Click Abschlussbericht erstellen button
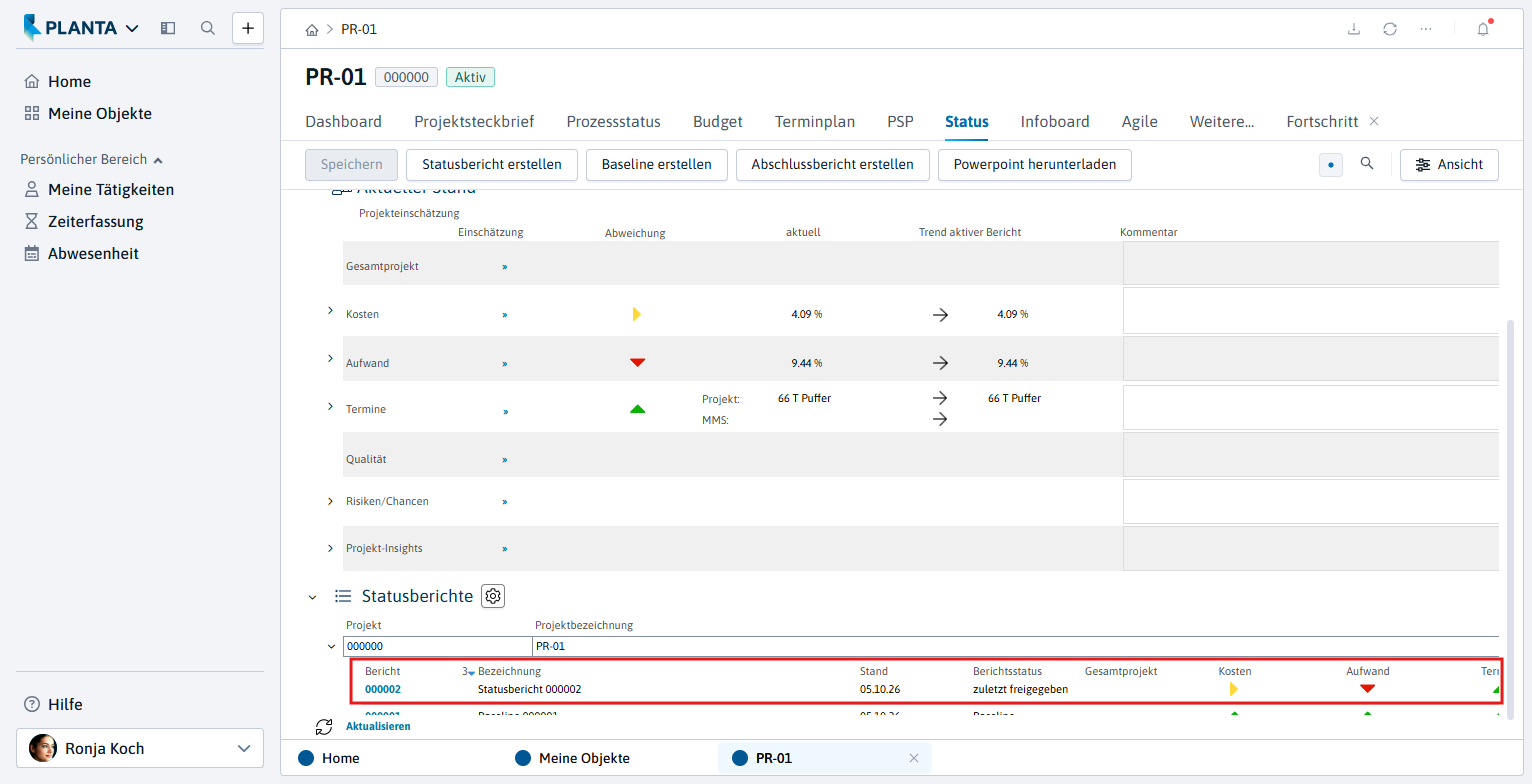 click(x=833, y=165)
